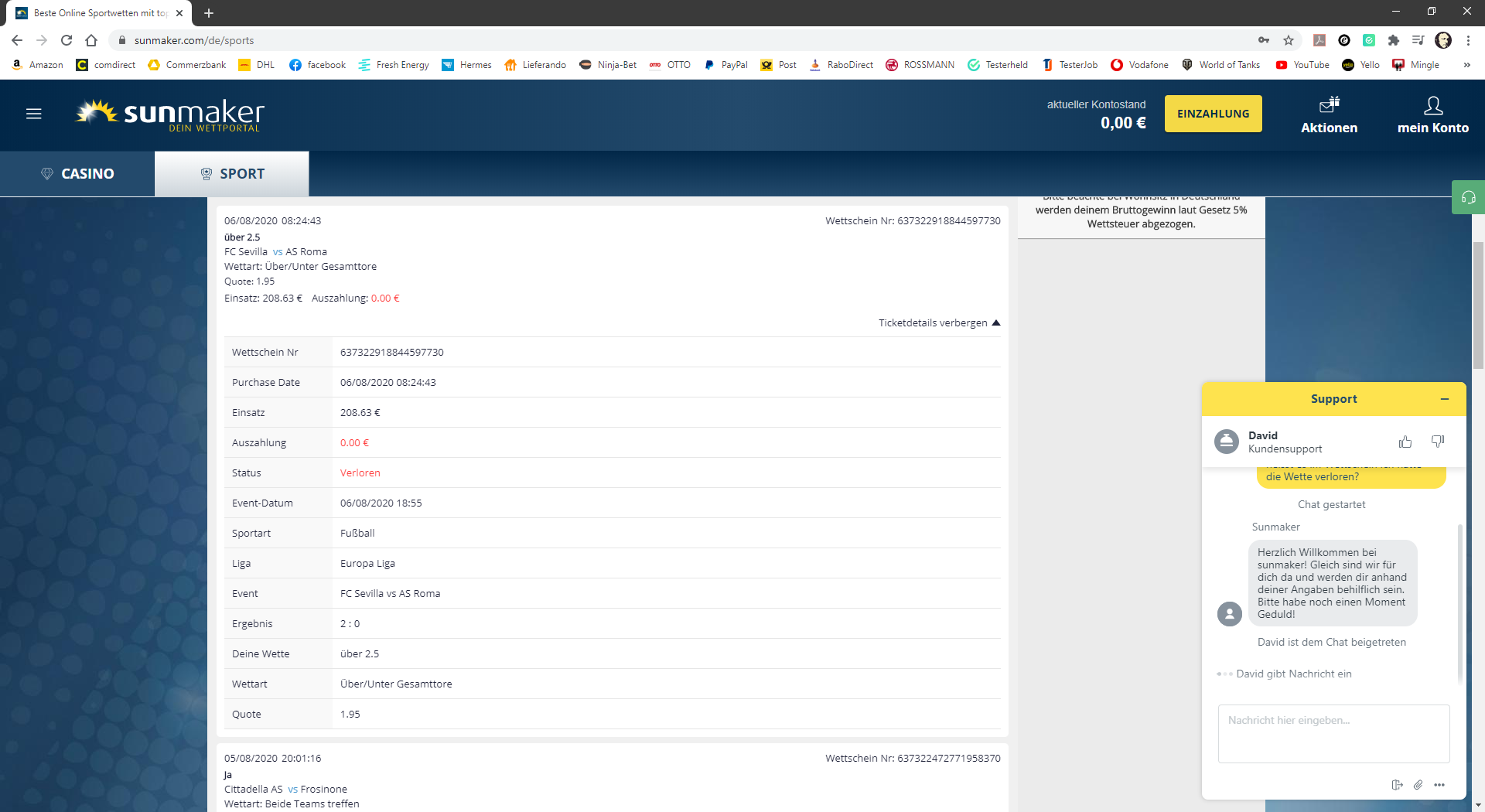The image size is (1485, 812).
Task: Click the exit chat icon
Action: (x=1397, y=785)
